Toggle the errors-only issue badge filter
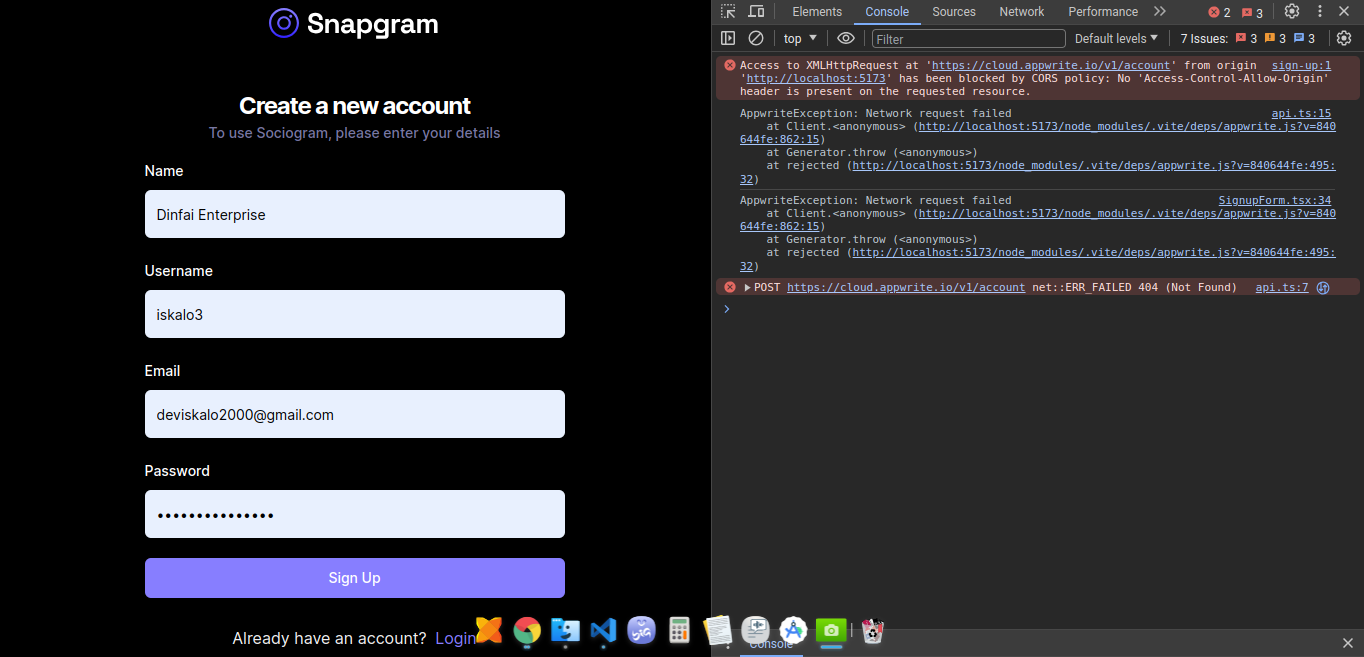This screenshot has width=1364, height=657. tap(1245, 38)
